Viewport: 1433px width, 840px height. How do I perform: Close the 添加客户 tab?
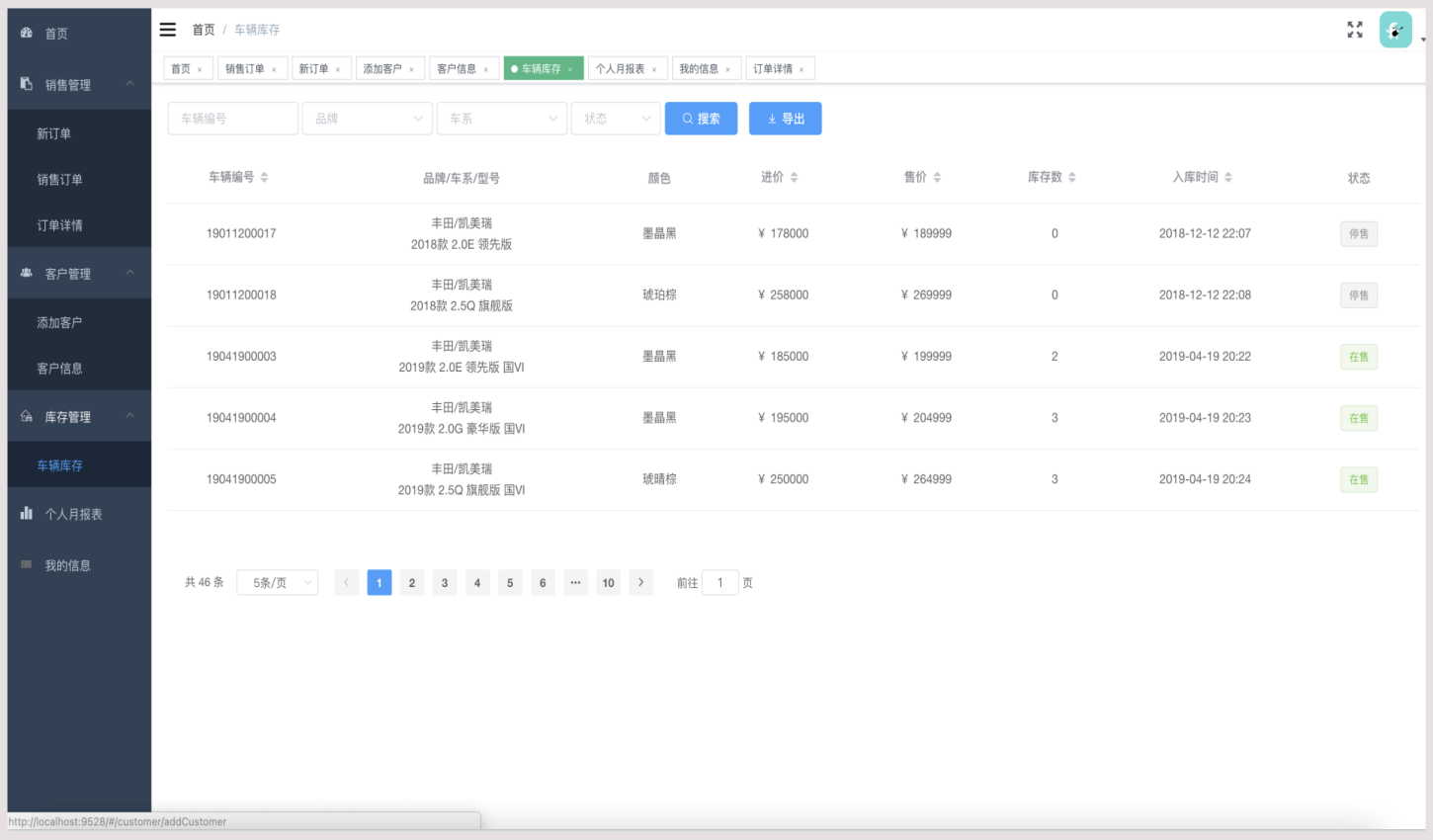click(x=411, y=69)
